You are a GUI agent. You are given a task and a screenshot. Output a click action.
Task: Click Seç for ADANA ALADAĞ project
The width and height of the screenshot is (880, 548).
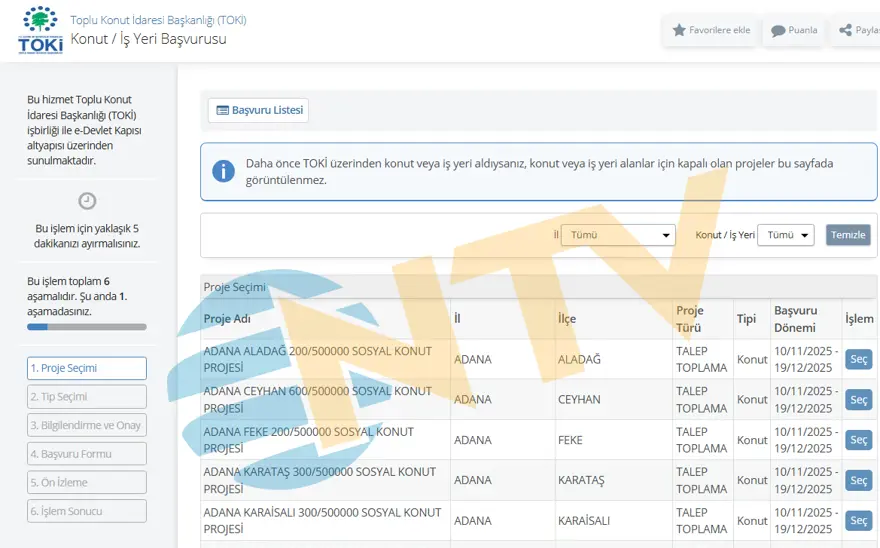(858, 359)
